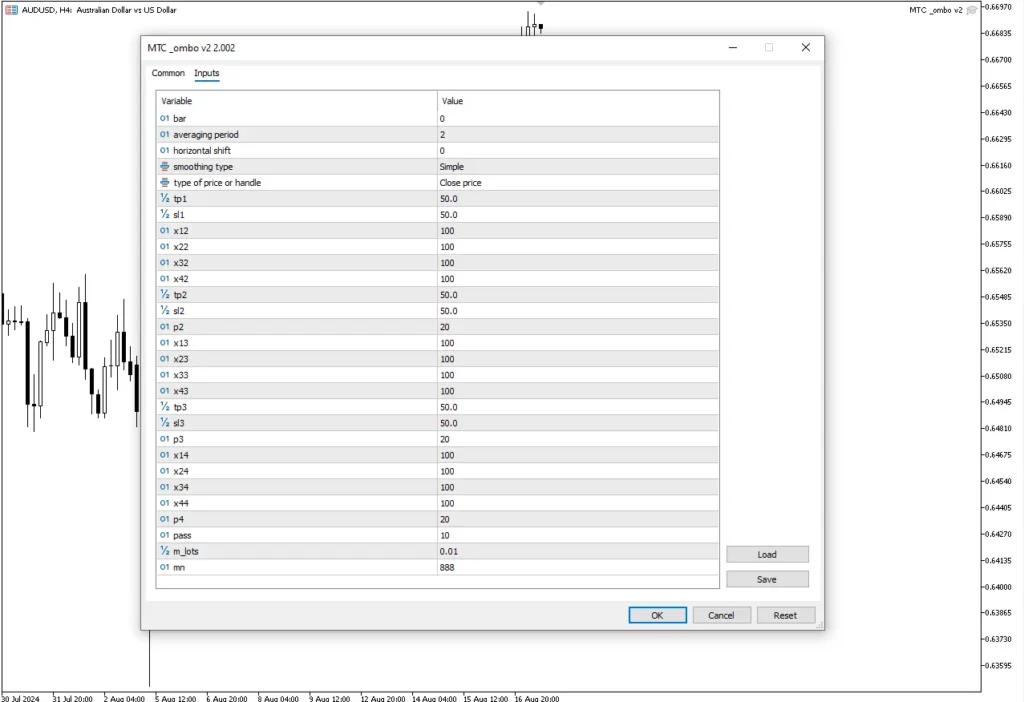
Task: Select the x14 variable row
Action: point(438,455)
